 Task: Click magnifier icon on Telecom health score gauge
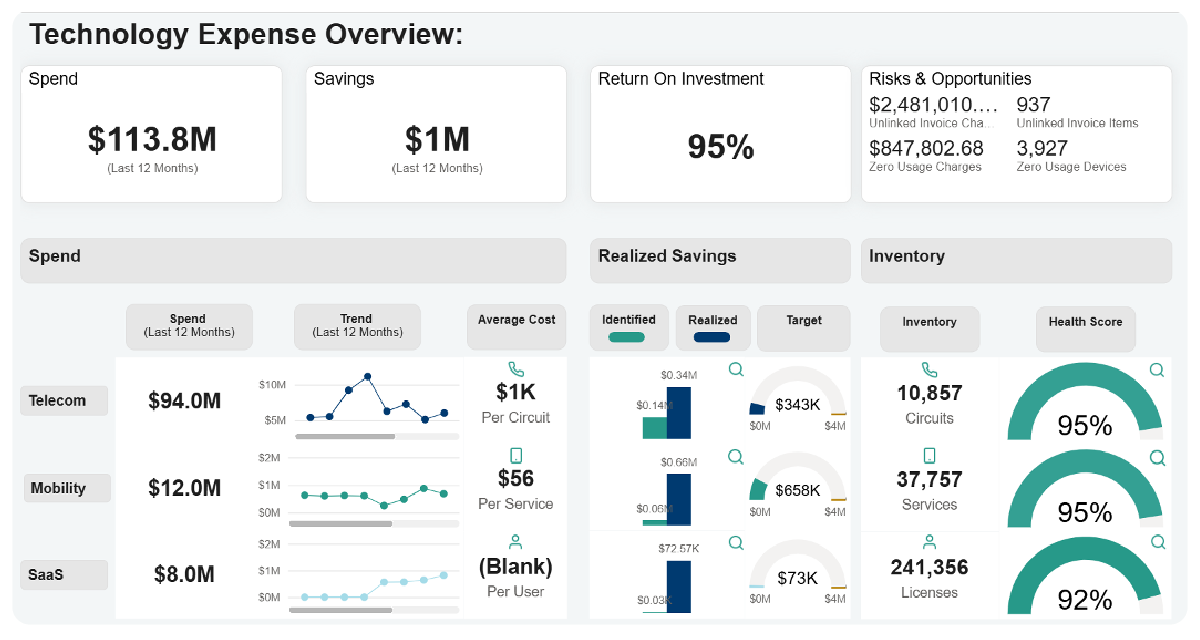coord(1157,369)
